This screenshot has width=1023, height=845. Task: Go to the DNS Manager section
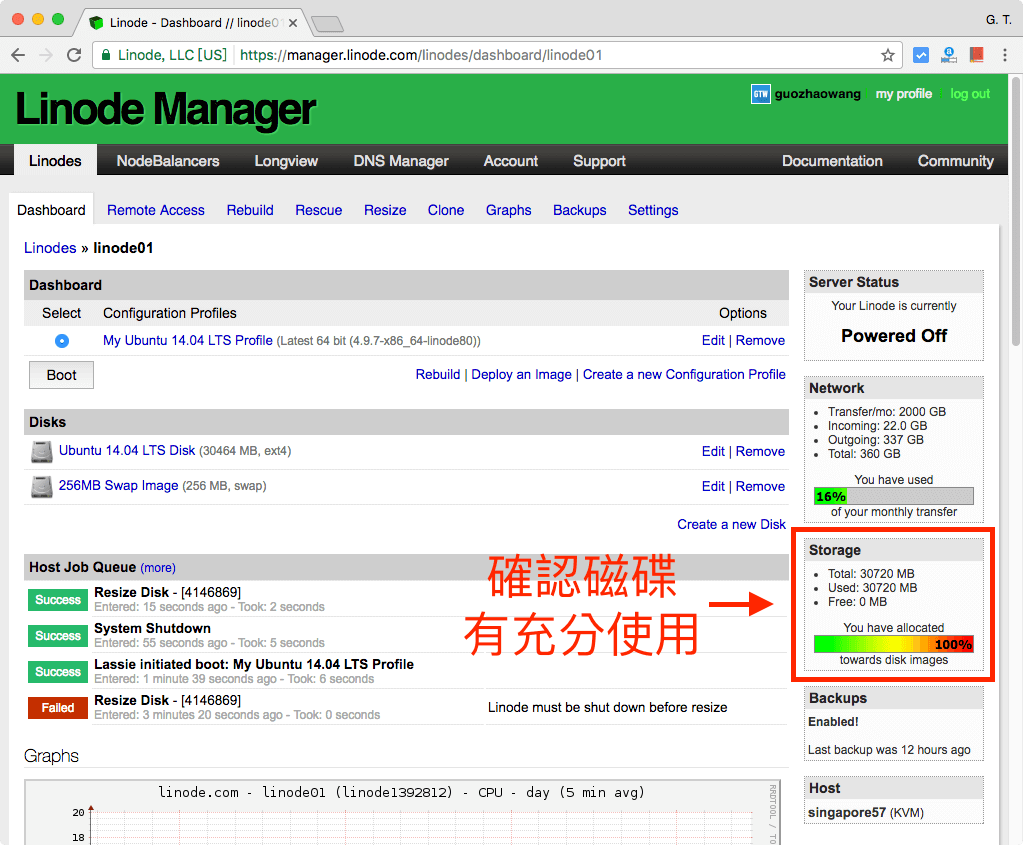400,160
